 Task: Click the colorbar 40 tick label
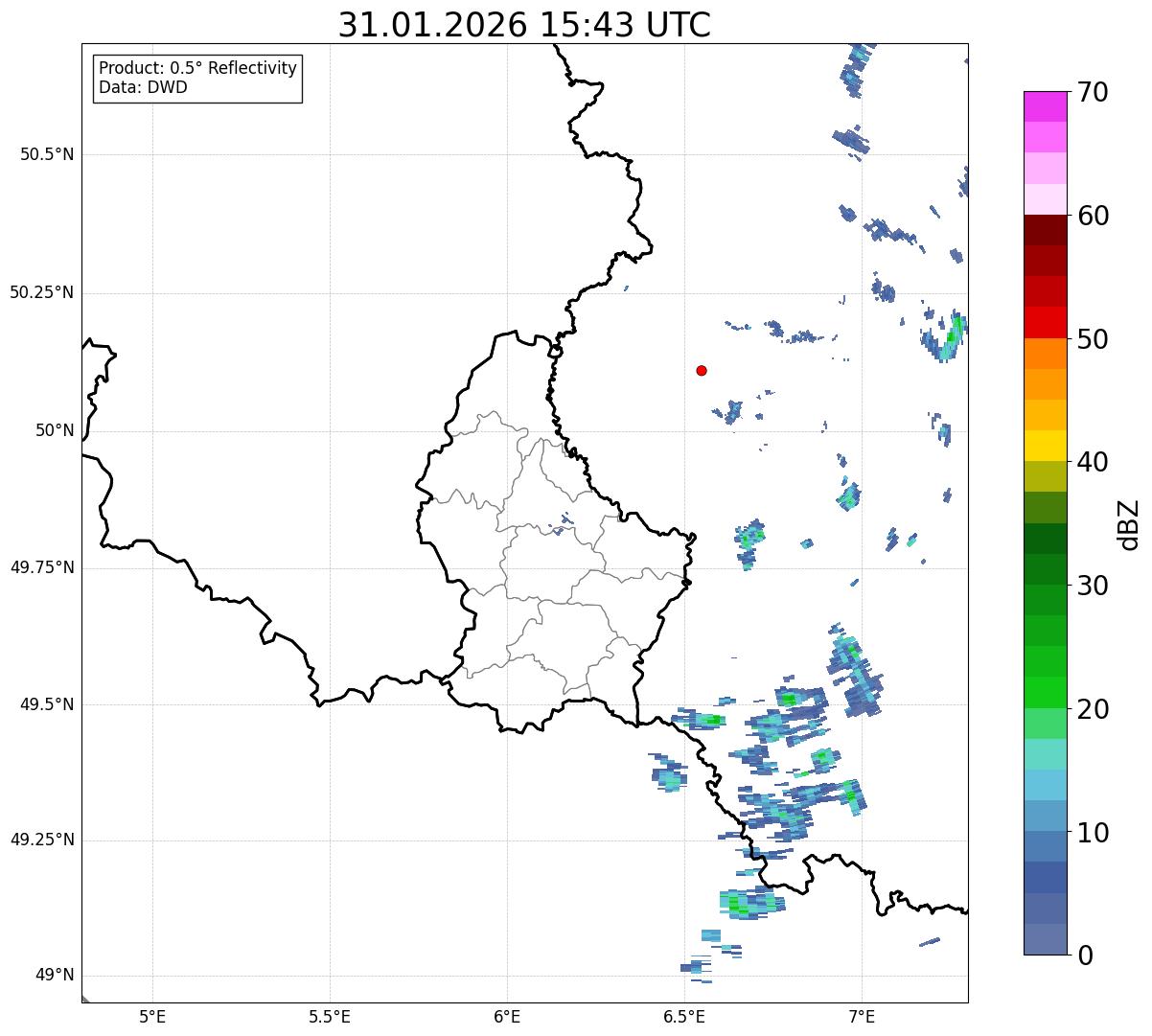click(x=1093, y=462)
